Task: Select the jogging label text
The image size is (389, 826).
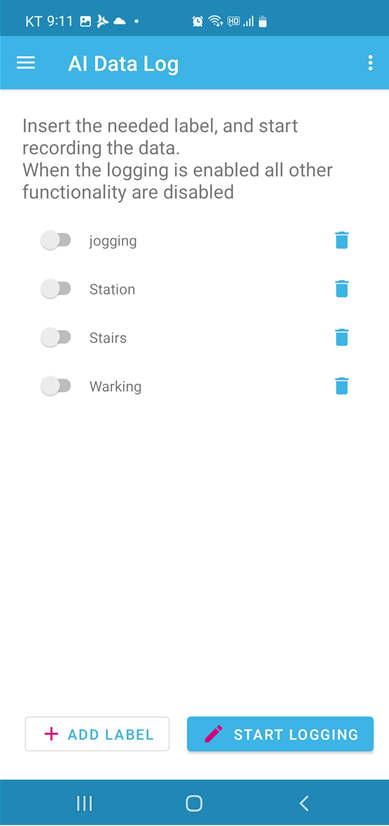Action: [113, 241]
